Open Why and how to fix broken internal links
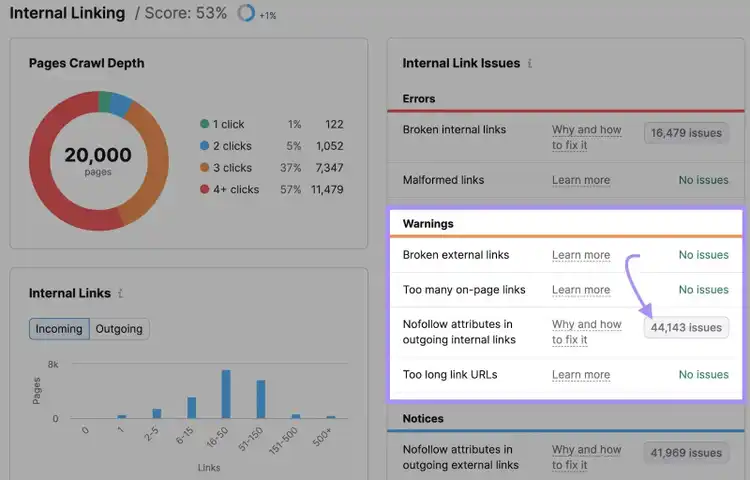Image resolution: width=750 pixels, height=480 pixels. [586, 137]
